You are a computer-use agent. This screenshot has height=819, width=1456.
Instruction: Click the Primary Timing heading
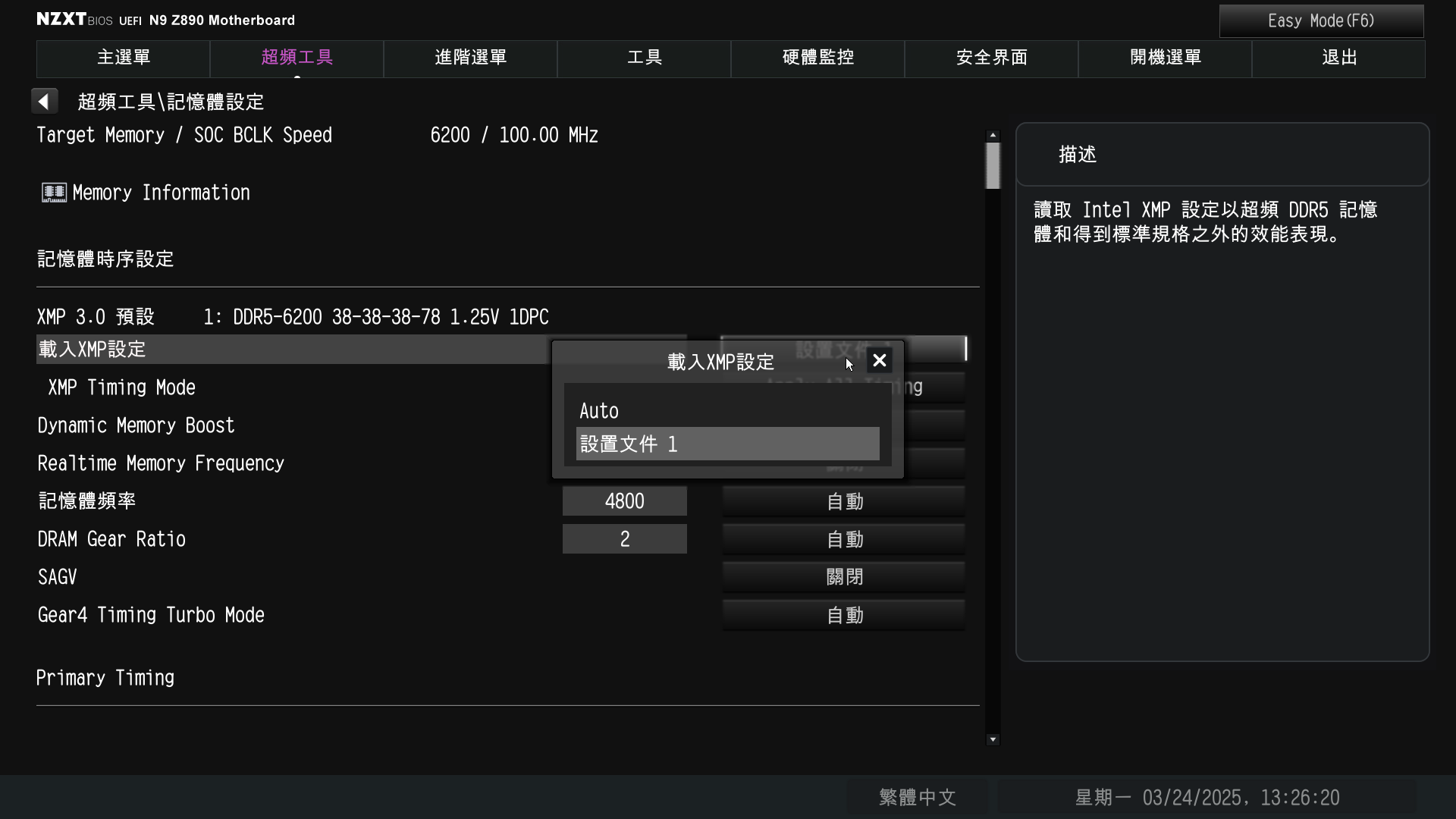tap(105, 678)
